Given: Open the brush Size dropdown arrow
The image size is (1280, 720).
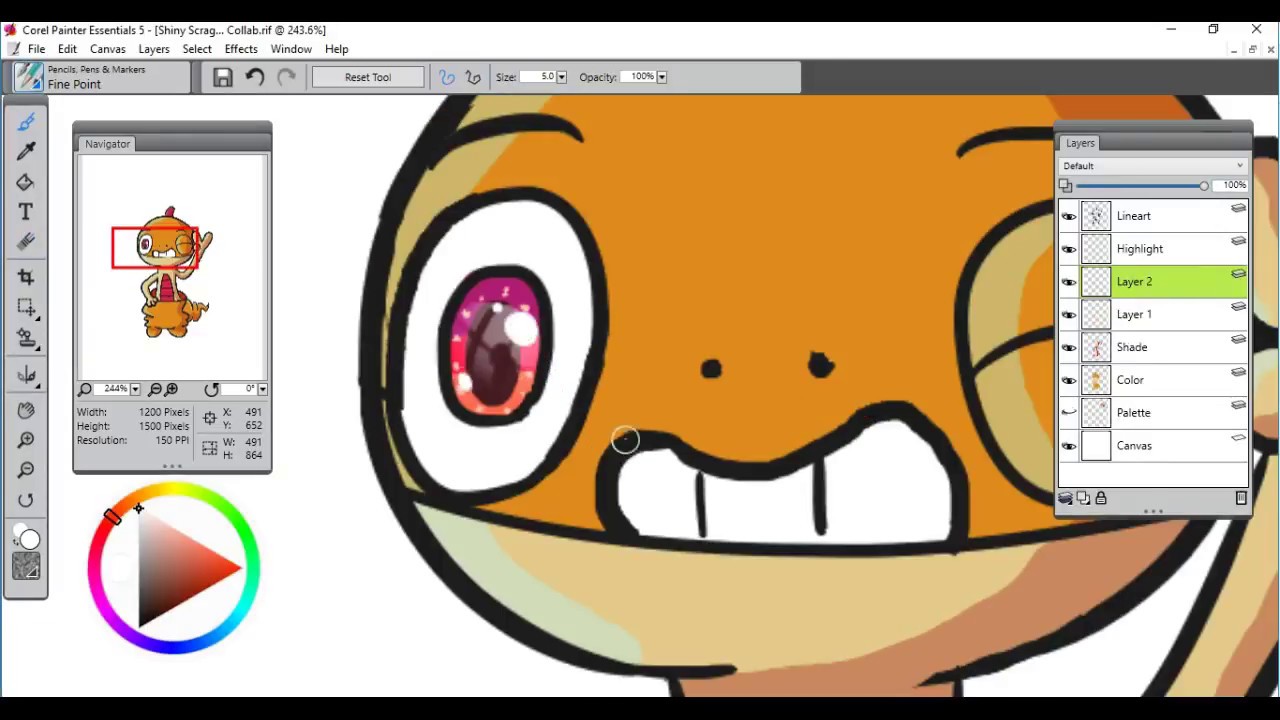Looking at the screenshot, I should point(561,77).
